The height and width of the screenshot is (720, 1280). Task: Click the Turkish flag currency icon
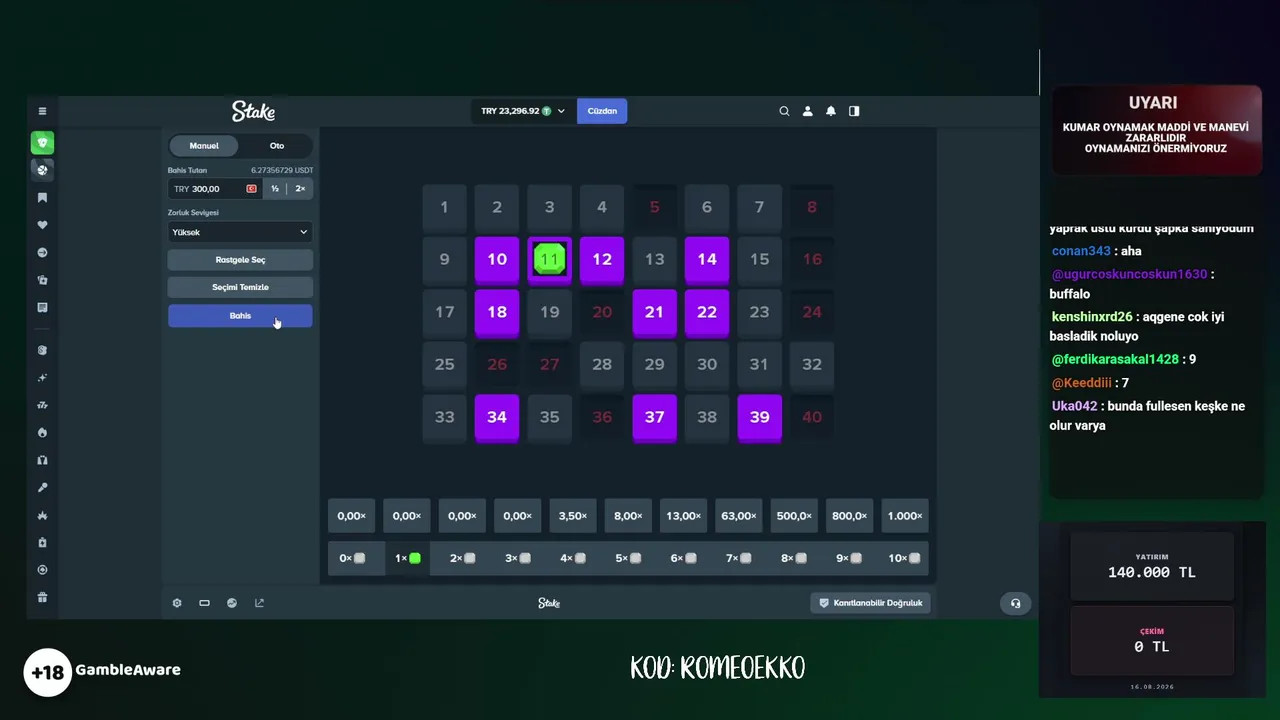(x=251, y=189)
